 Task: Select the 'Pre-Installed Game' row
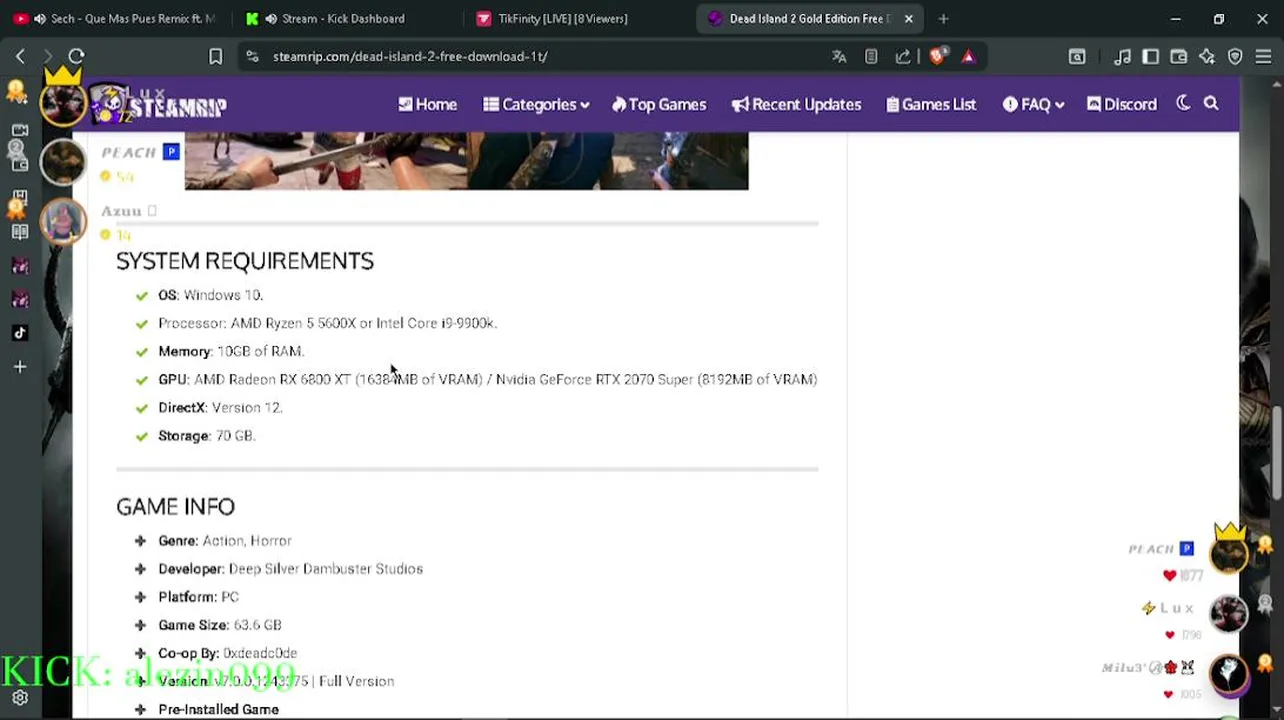pos(218,709)
